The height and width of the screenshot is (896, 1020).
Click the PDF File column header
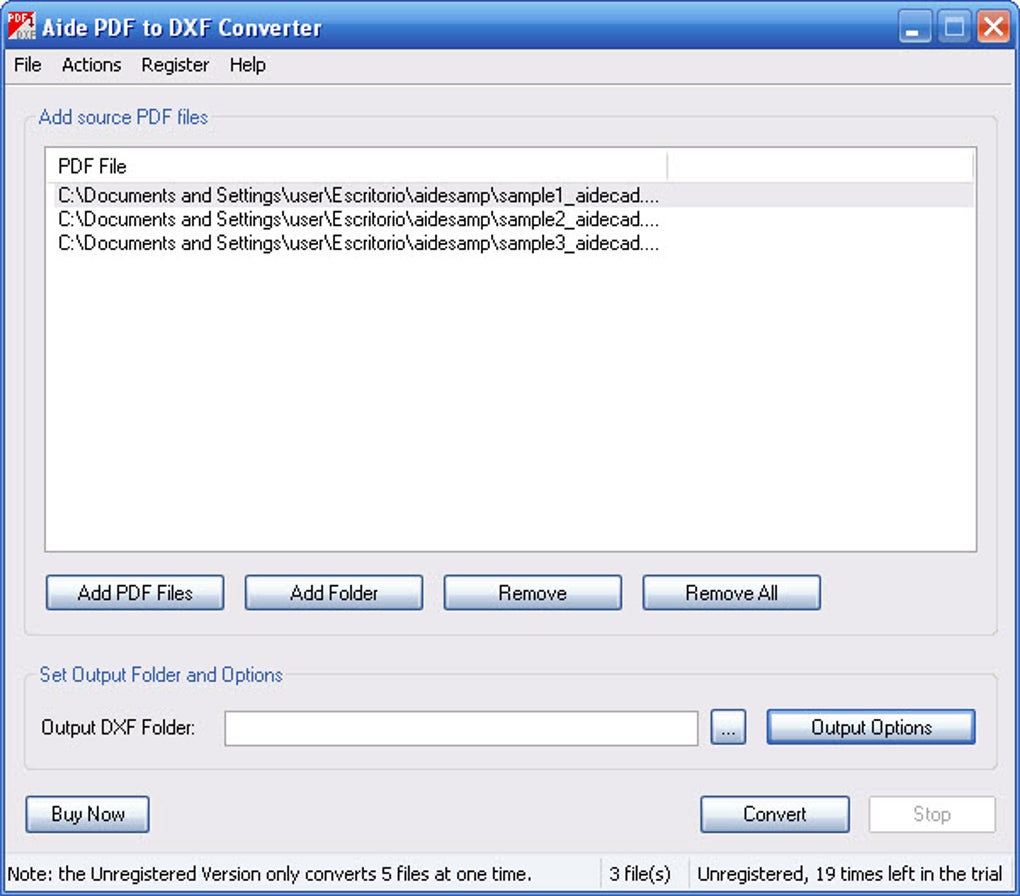[356, 167]
